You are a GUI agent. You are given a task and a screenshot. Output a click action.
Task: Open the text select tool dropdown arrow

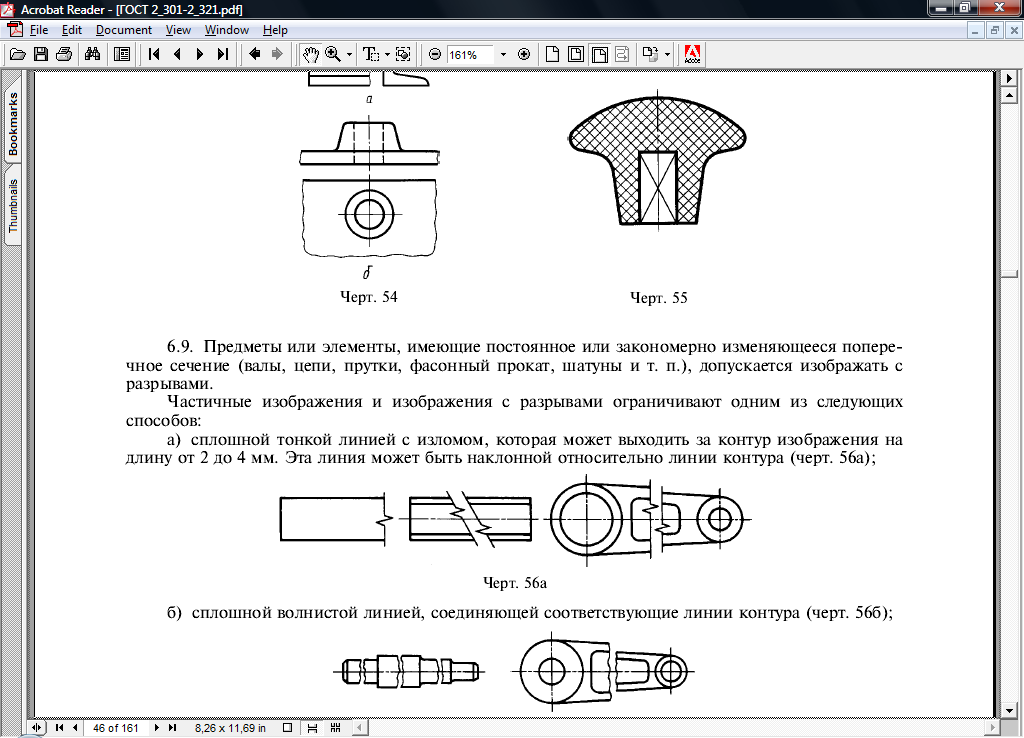[x=387, y=55]
